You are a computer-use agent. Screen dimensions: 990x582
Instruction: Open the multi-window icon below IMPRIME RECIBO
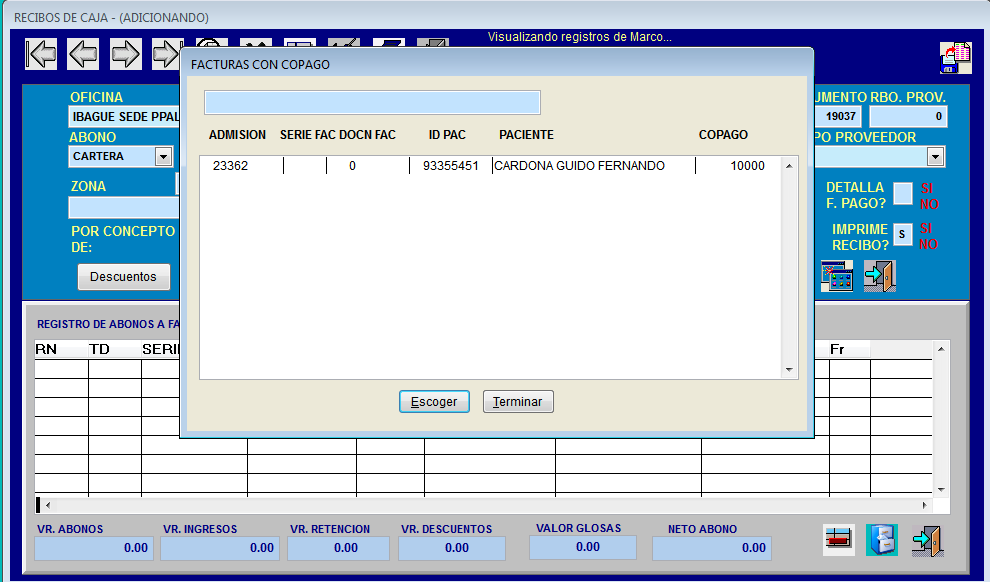point(837,276)
